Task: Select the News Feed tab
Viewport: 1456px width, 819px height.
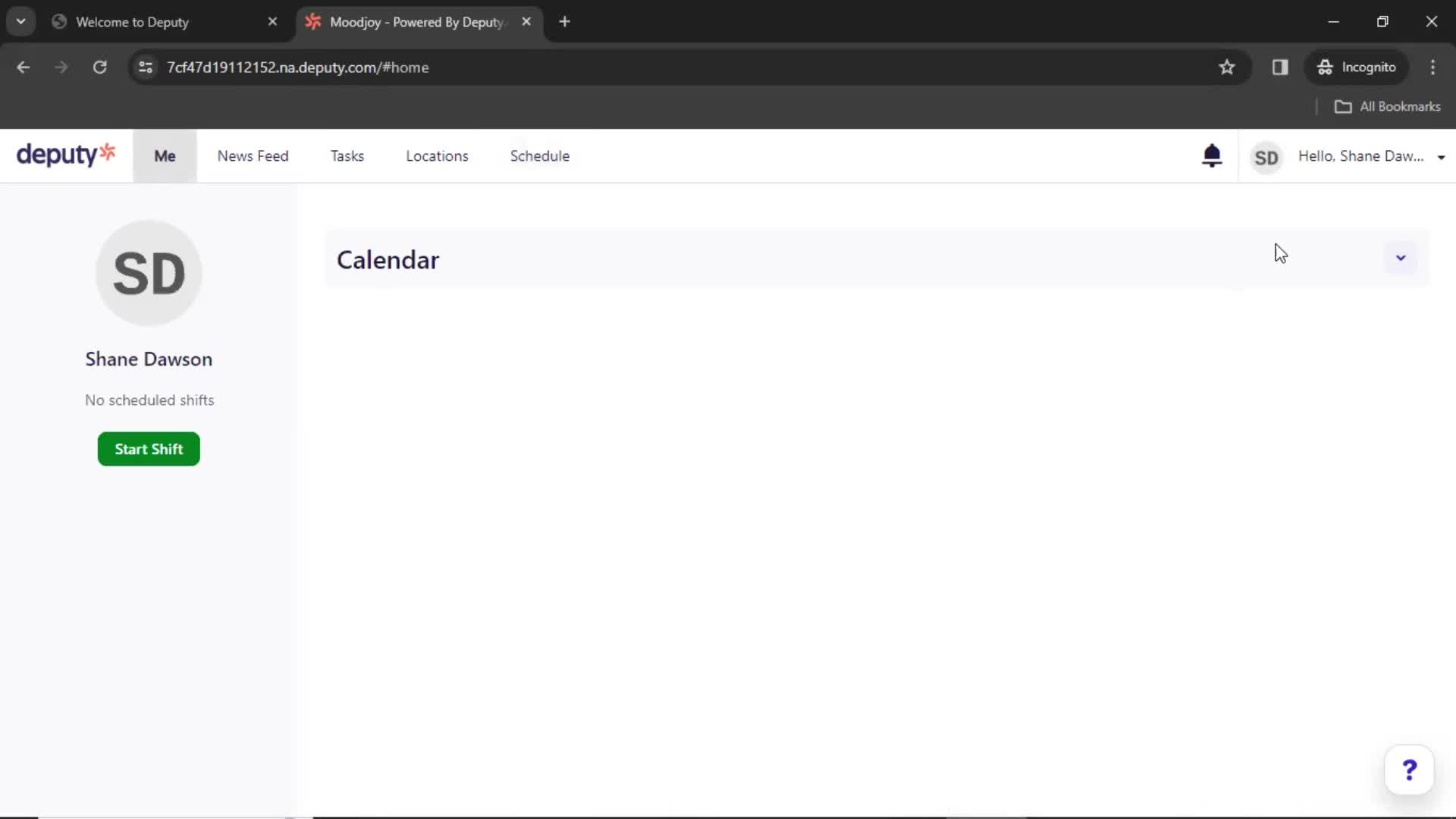Action: [x=252, y=156]
